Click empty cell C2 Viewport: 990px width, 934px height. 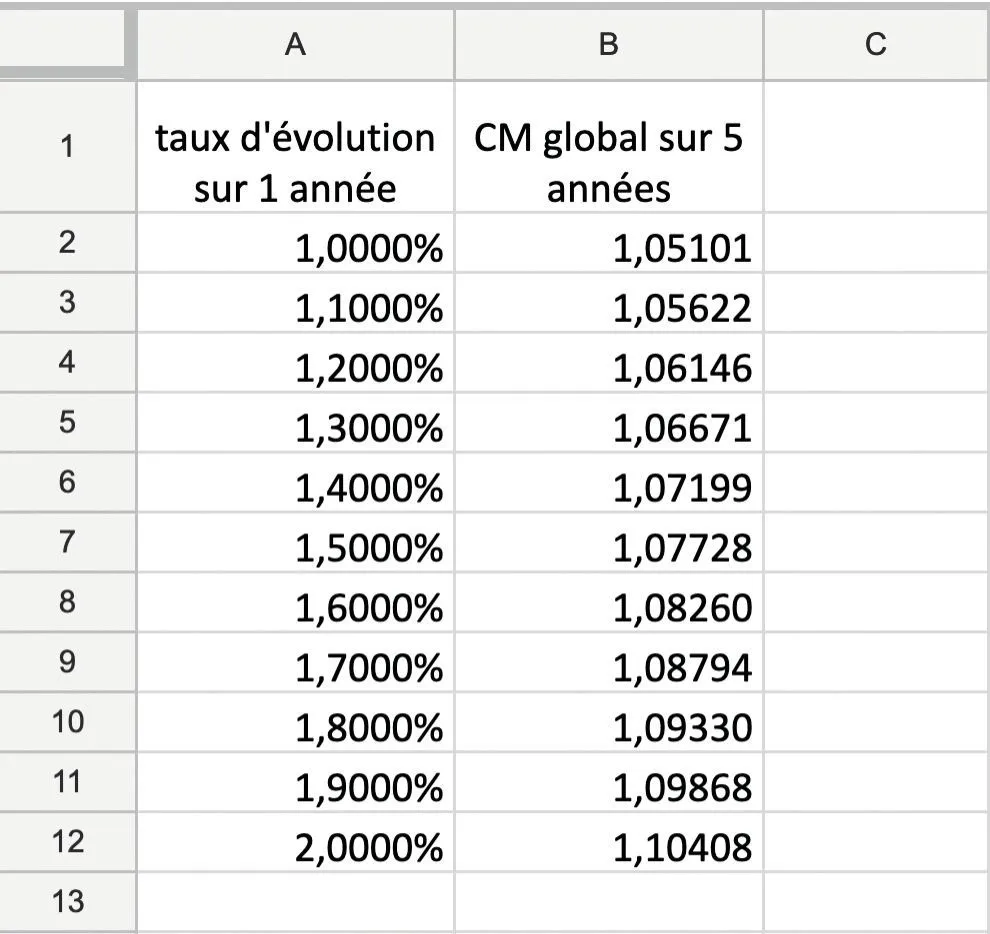(877, 243)
